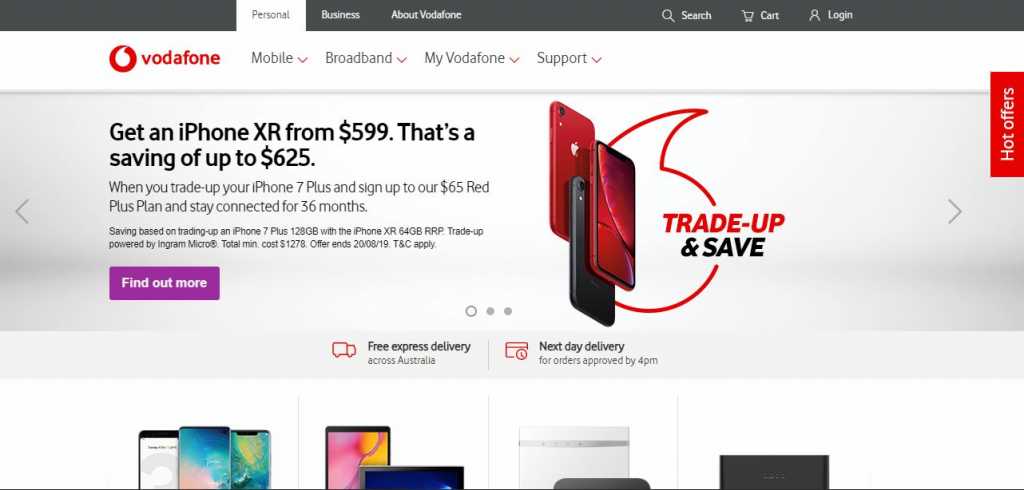Expand the My Vodafone dropdown
1024x490 pixels.
pyautogui.click(x=472, y=58)
